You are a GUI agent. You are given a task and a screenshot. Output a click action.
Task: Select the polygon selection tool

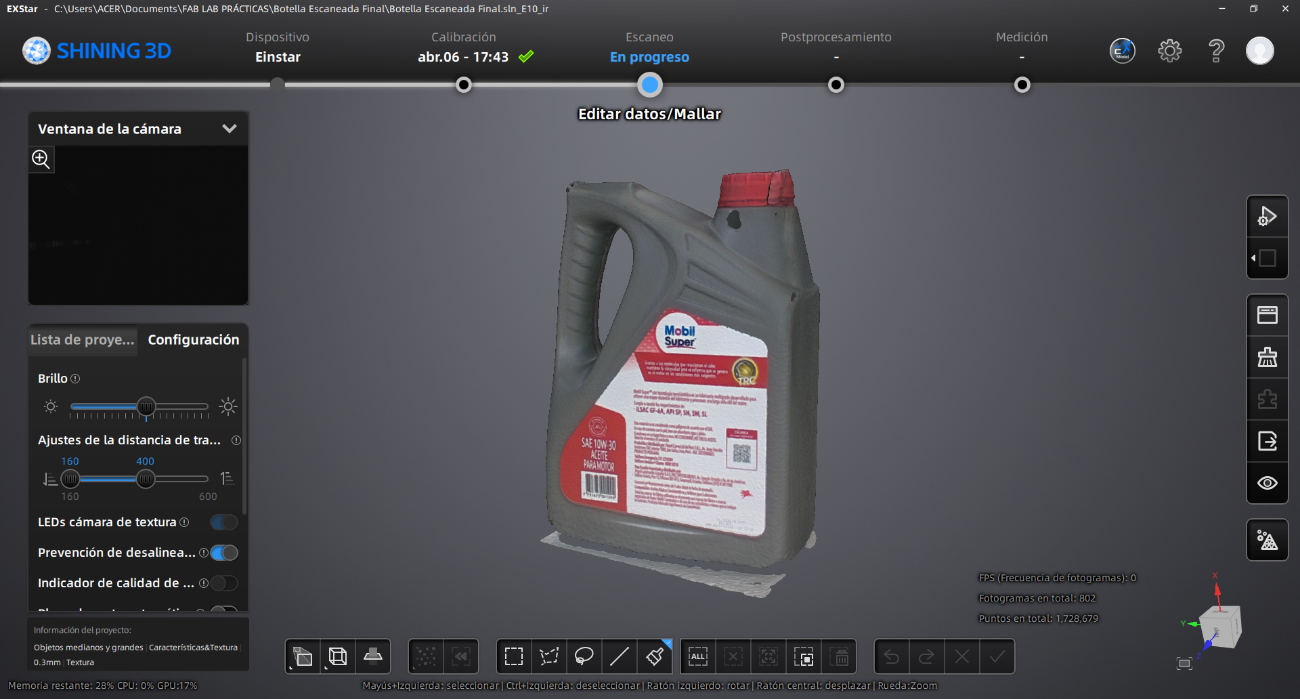pyautogui.click(x=549, y=657)
